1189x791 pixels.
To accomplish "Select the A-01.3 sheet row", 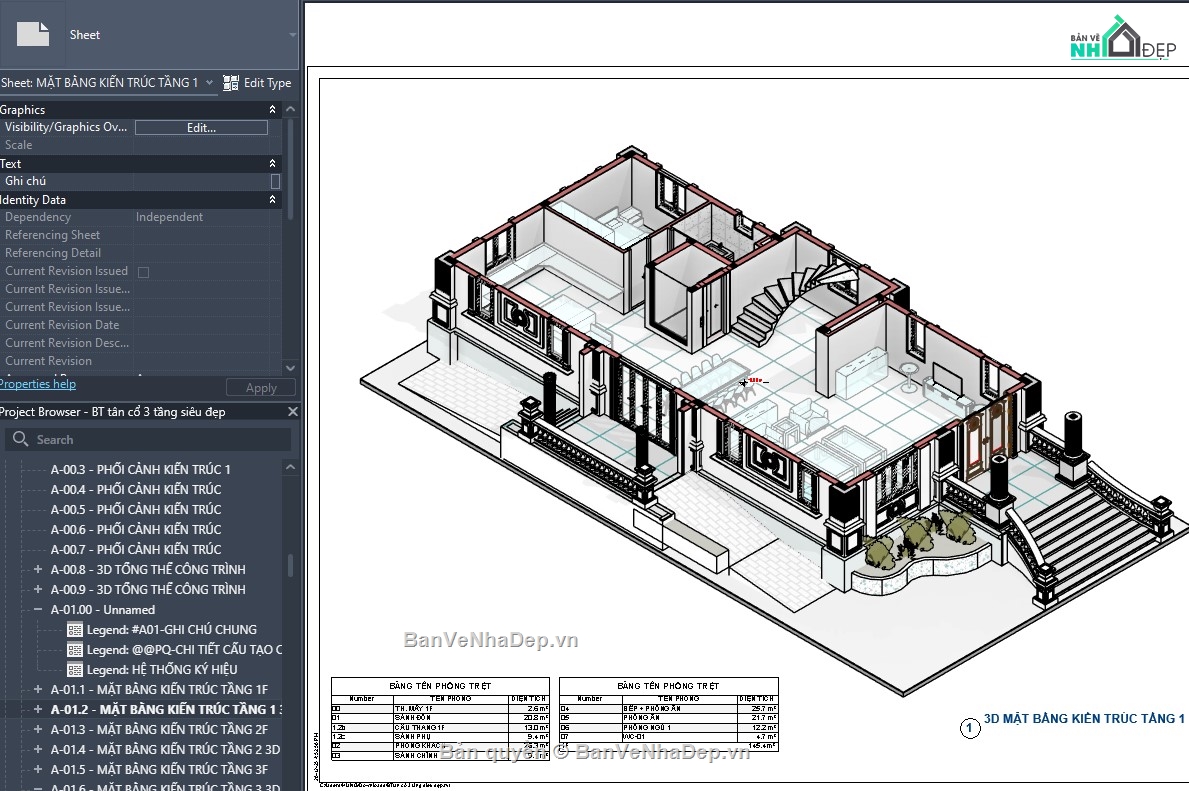I will (x=159, y=729).
